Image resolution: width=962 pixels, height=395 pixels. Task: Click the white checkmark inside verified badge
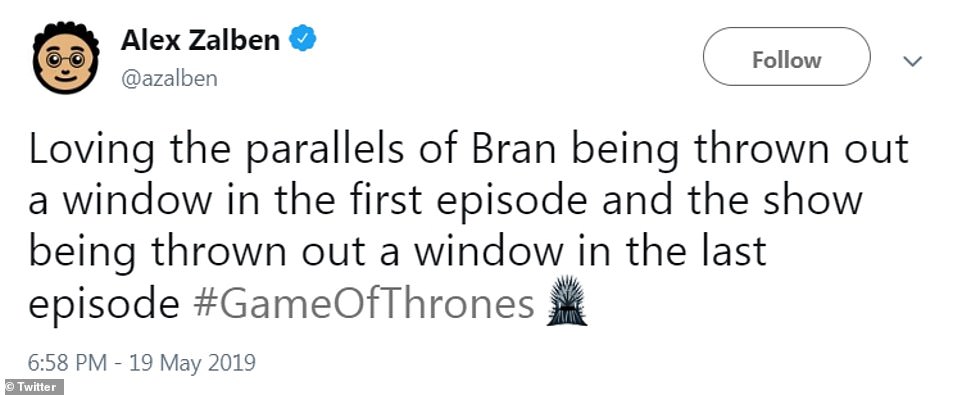[302, 40]
